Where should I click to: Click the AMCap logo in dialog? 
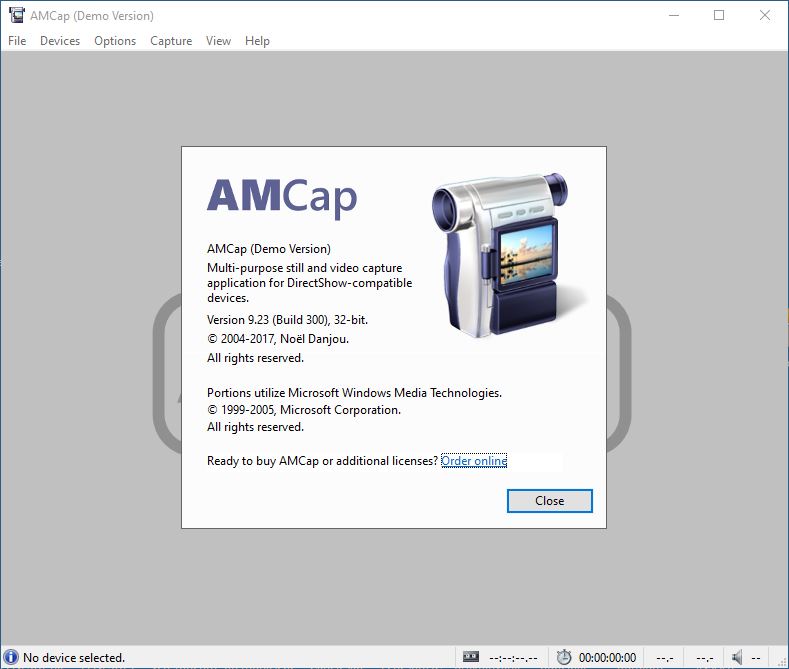[282, 198]
